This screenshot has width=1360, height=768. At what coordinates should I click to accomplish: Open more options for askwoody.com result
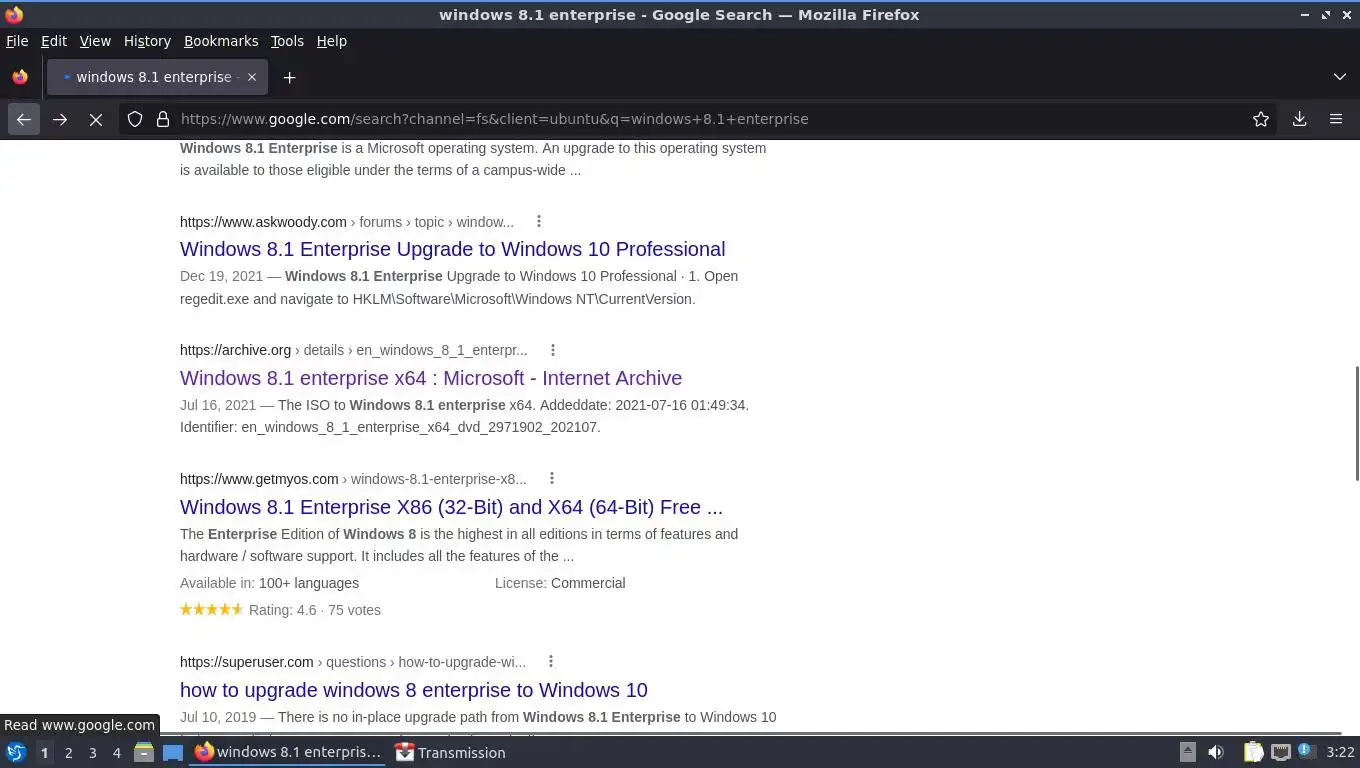(539, 221)
